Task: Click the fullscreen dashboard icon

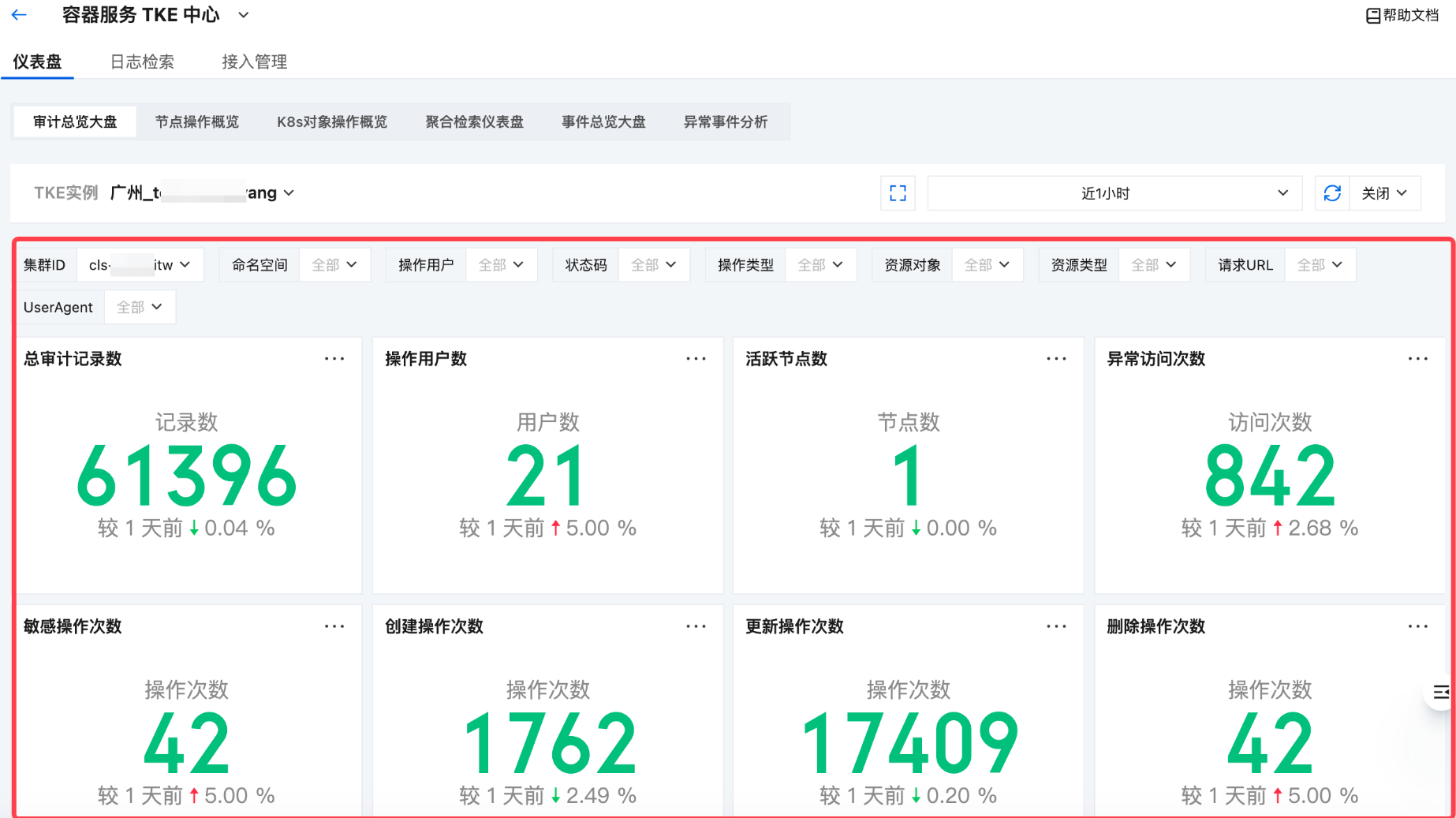Action: click(x=898, y=193)
